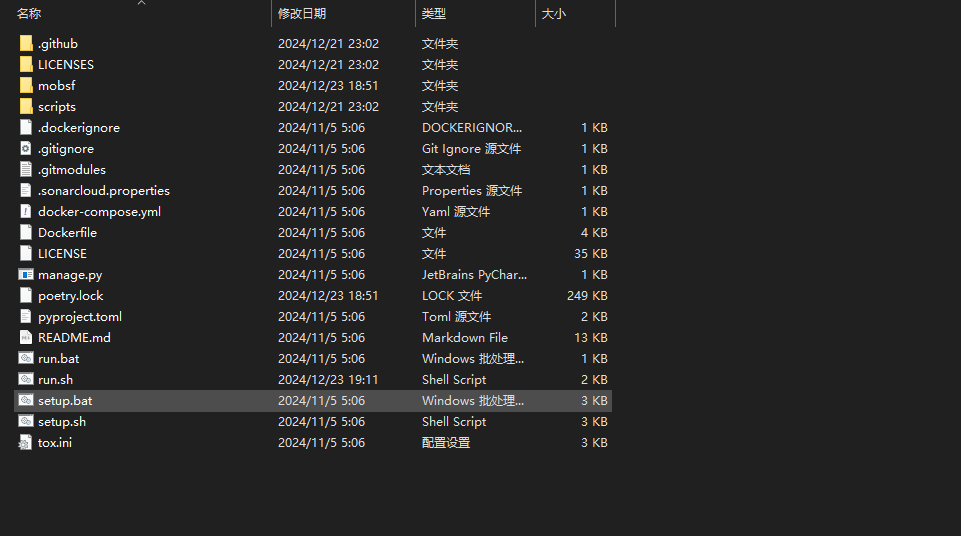This screenshot has width=961, height=536.
Task: Click the .dockerignore file icon
Action: pyautogui.click(x=26, y=127)
